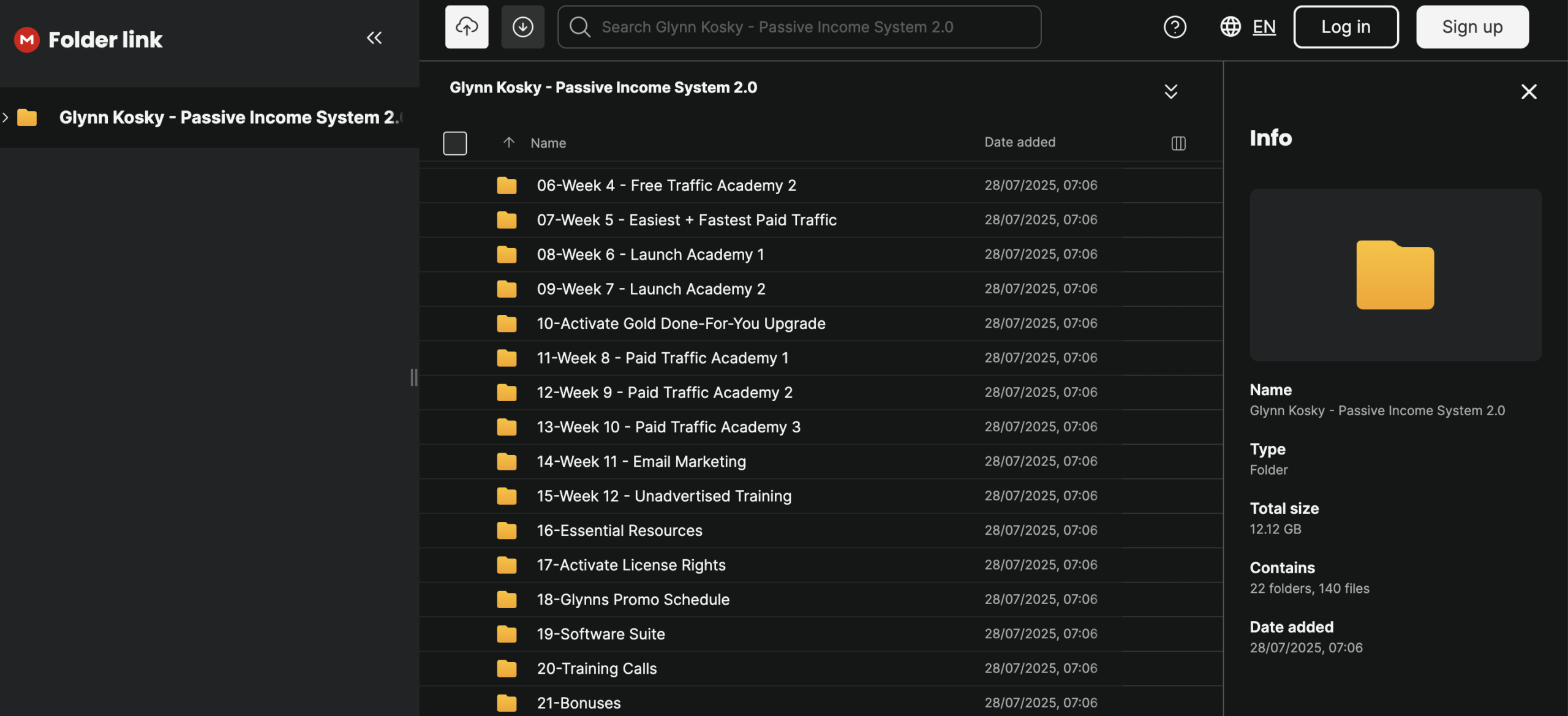This screenshot has width=1568, height=716.
Task: Click the sidebar resize handle
Action: tap(414, 377)
